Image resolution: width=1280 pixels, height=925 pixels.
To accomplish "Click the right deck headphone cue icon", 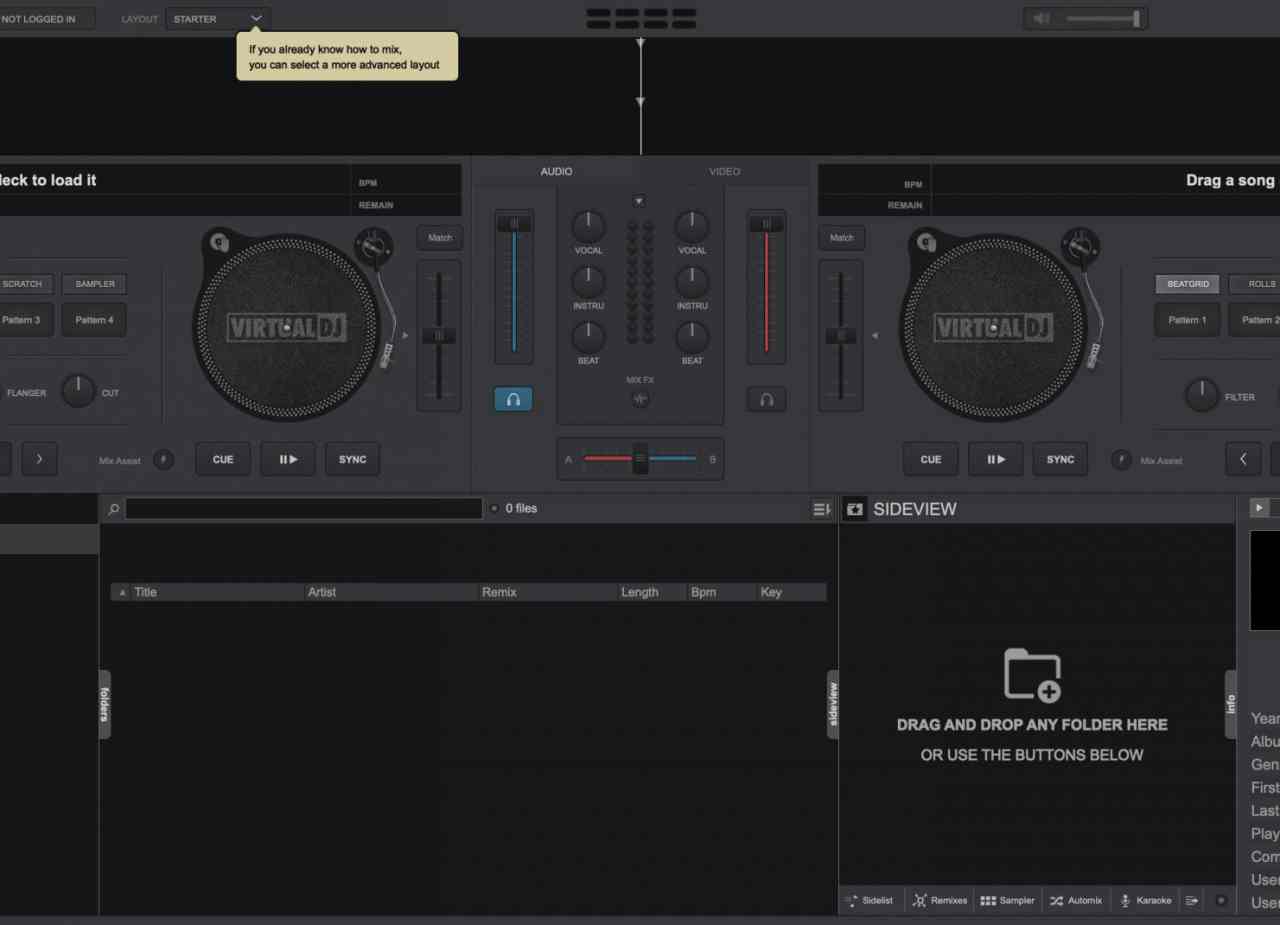I will click(766, 399).
